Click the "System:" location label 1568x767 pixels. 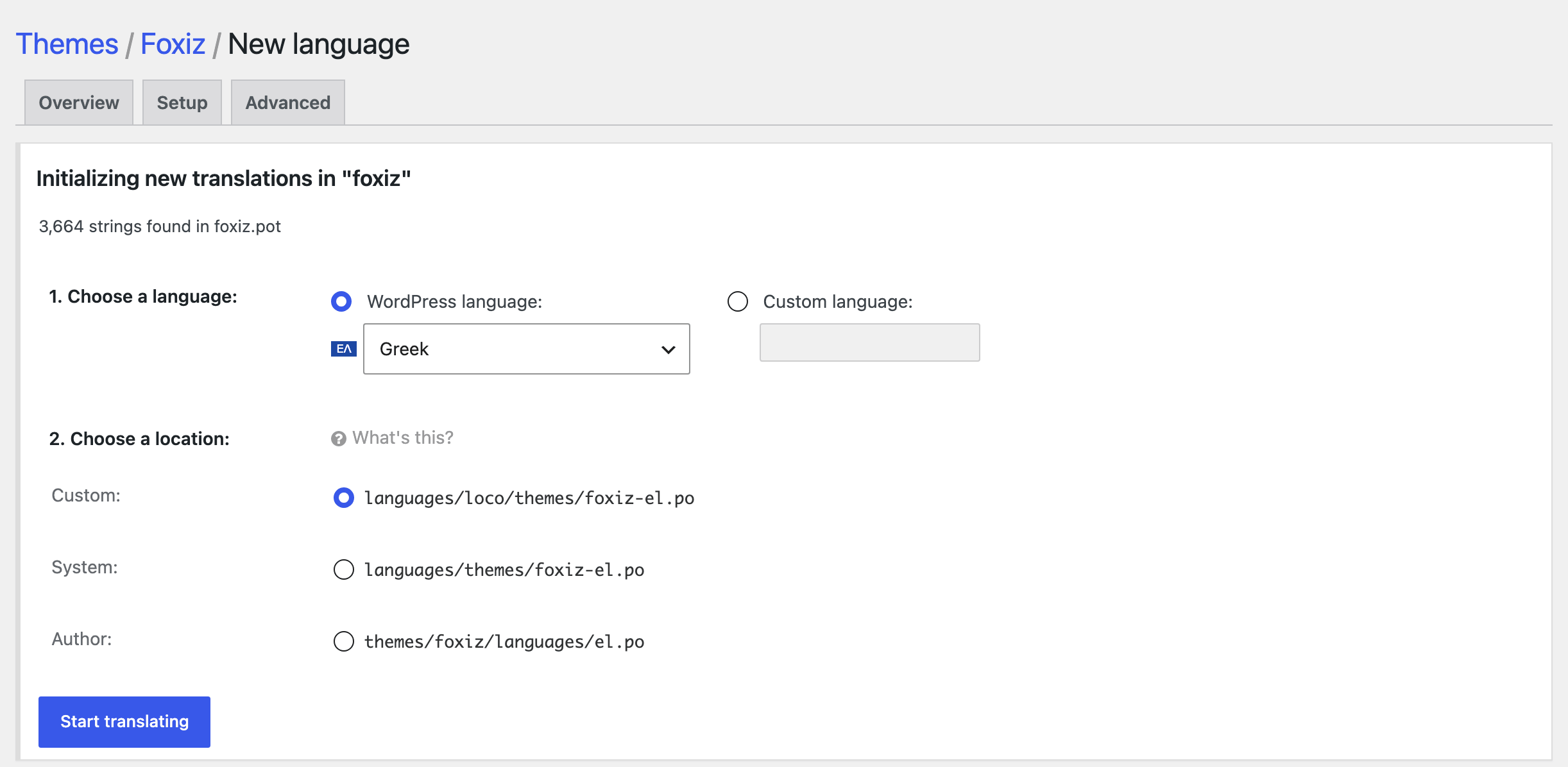pos(85,568)
